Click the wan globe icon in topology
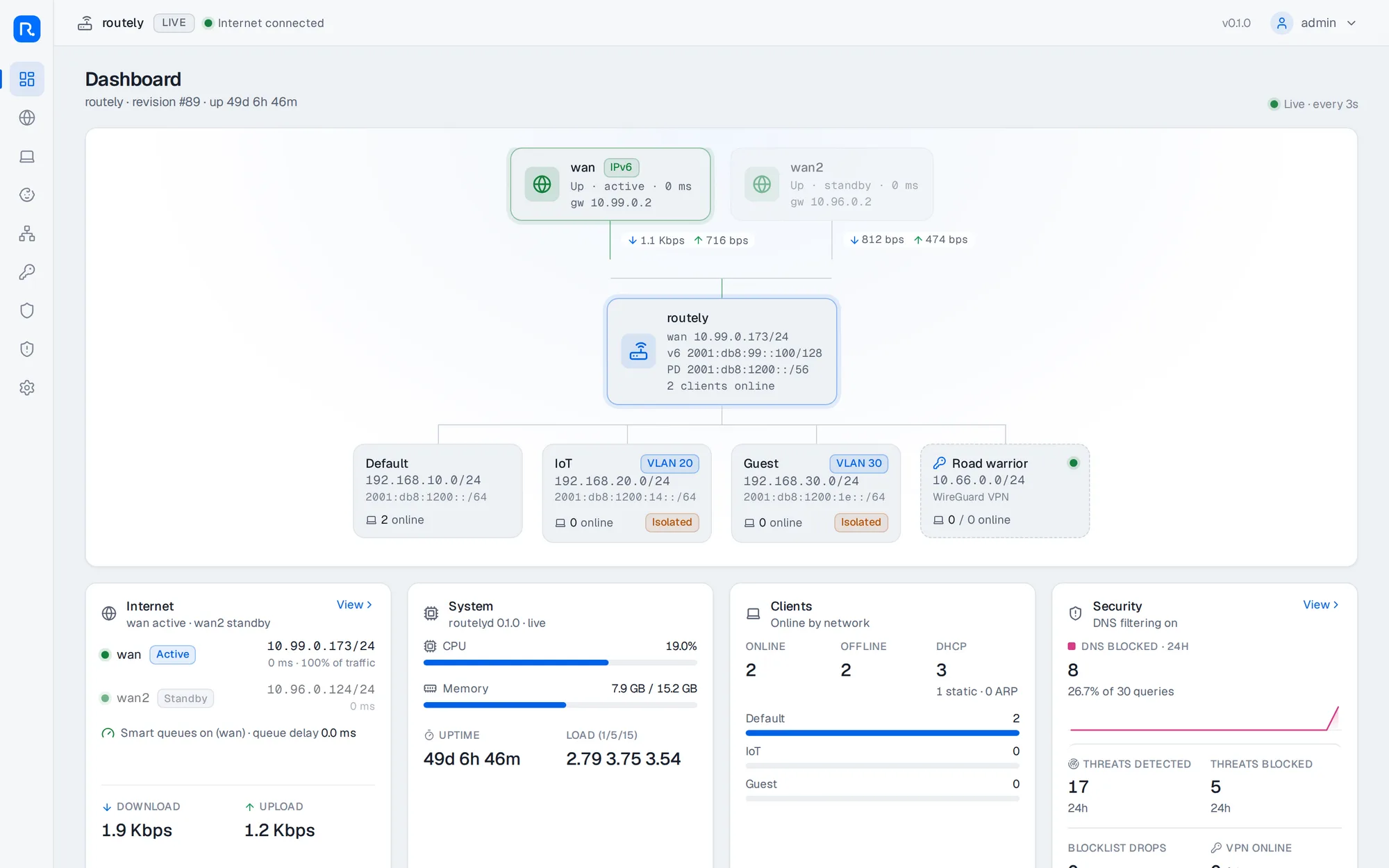Screen dimensions: 1389x868 click(542, 184)
